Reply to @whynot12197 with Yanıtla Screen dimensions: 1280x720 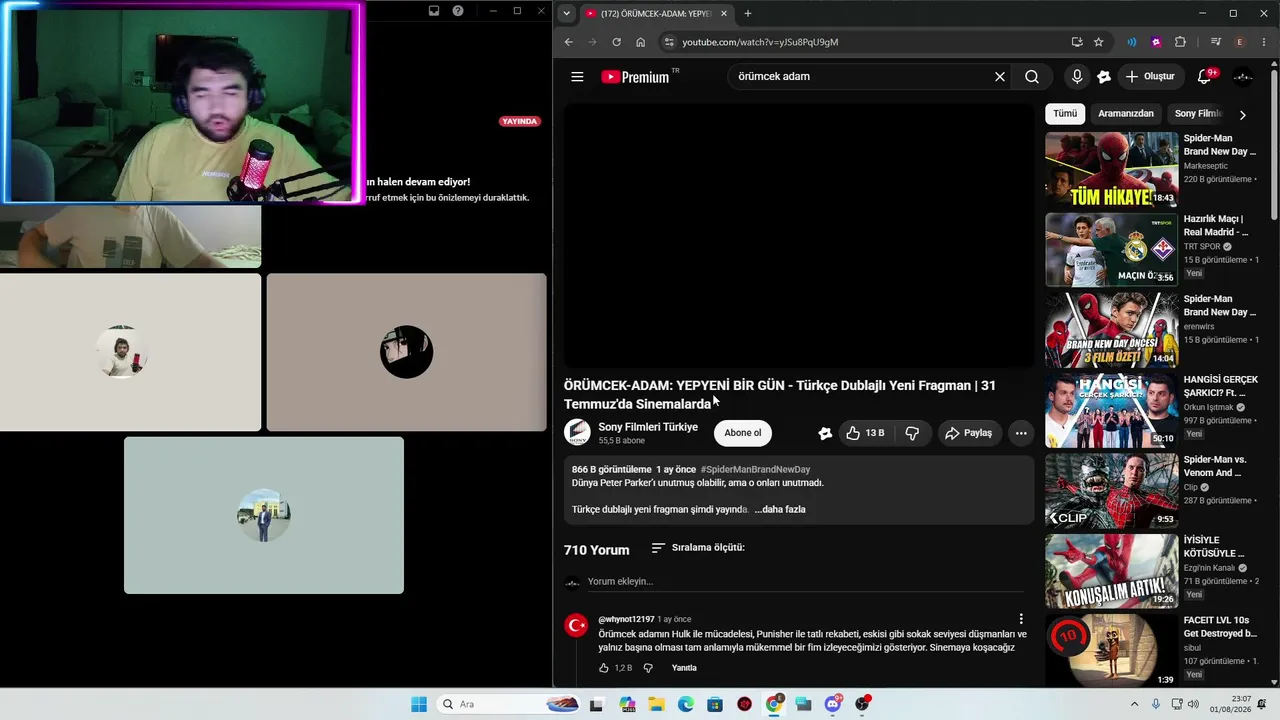(684, 668)
